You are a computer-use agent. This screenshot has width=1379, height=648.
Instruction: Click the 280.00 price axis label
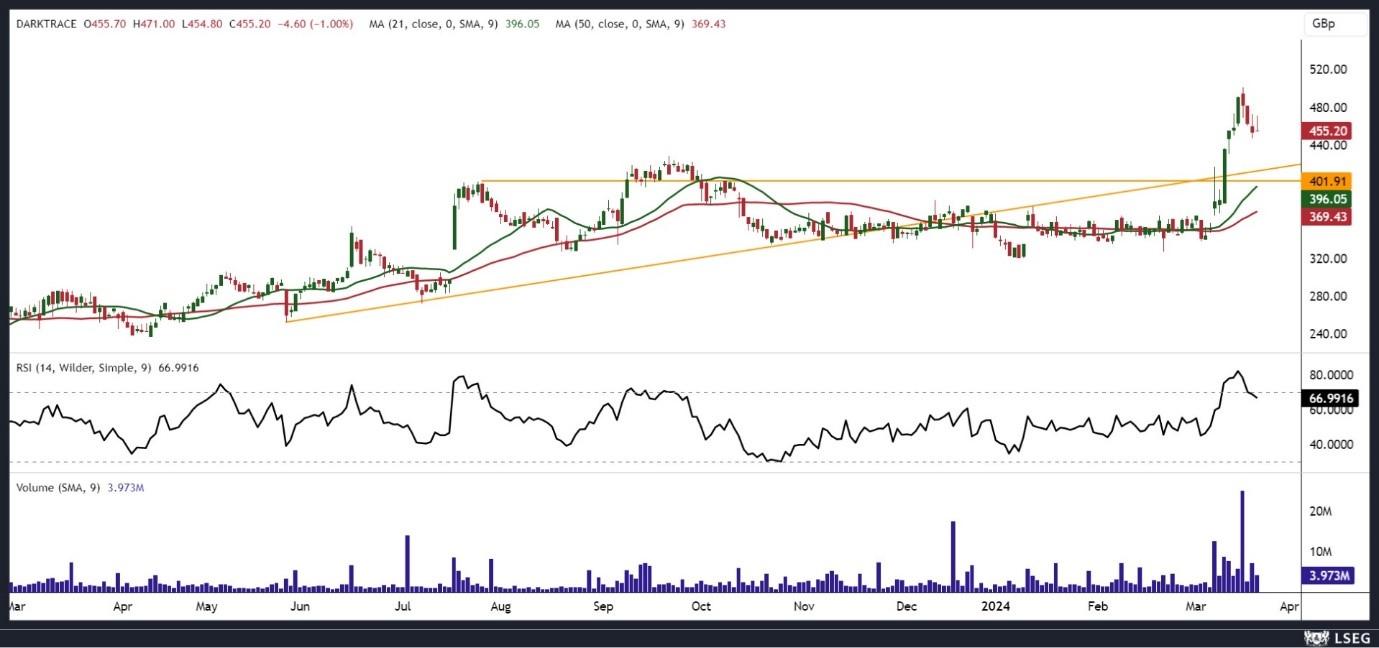click(1328, 297)
